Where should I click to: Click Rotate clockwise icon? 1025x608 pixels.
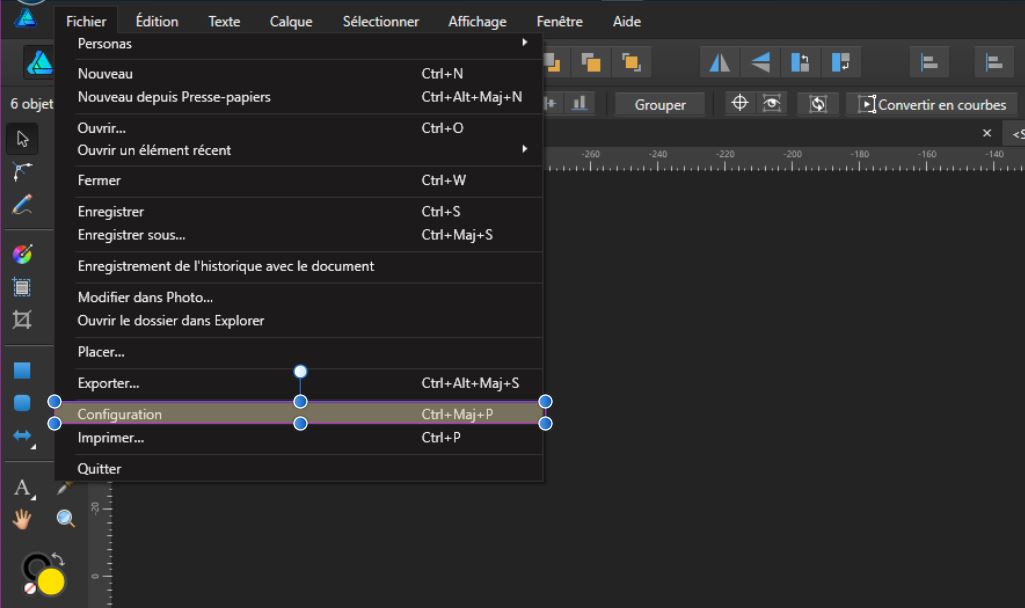841,63
